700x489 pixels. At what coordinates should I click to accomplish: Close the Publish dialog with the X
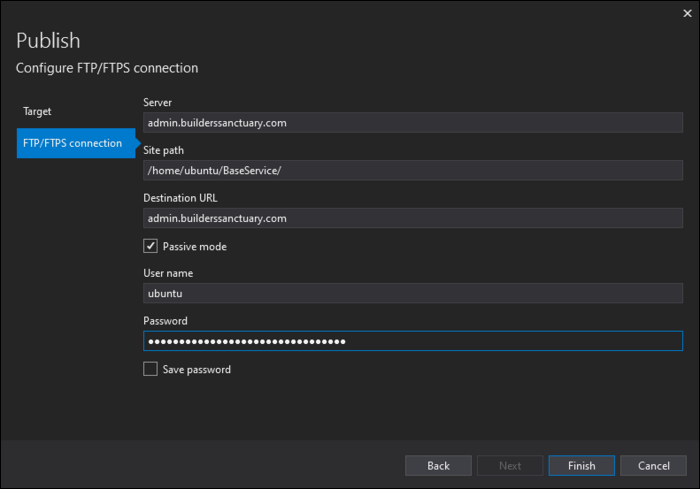point(685,13)
